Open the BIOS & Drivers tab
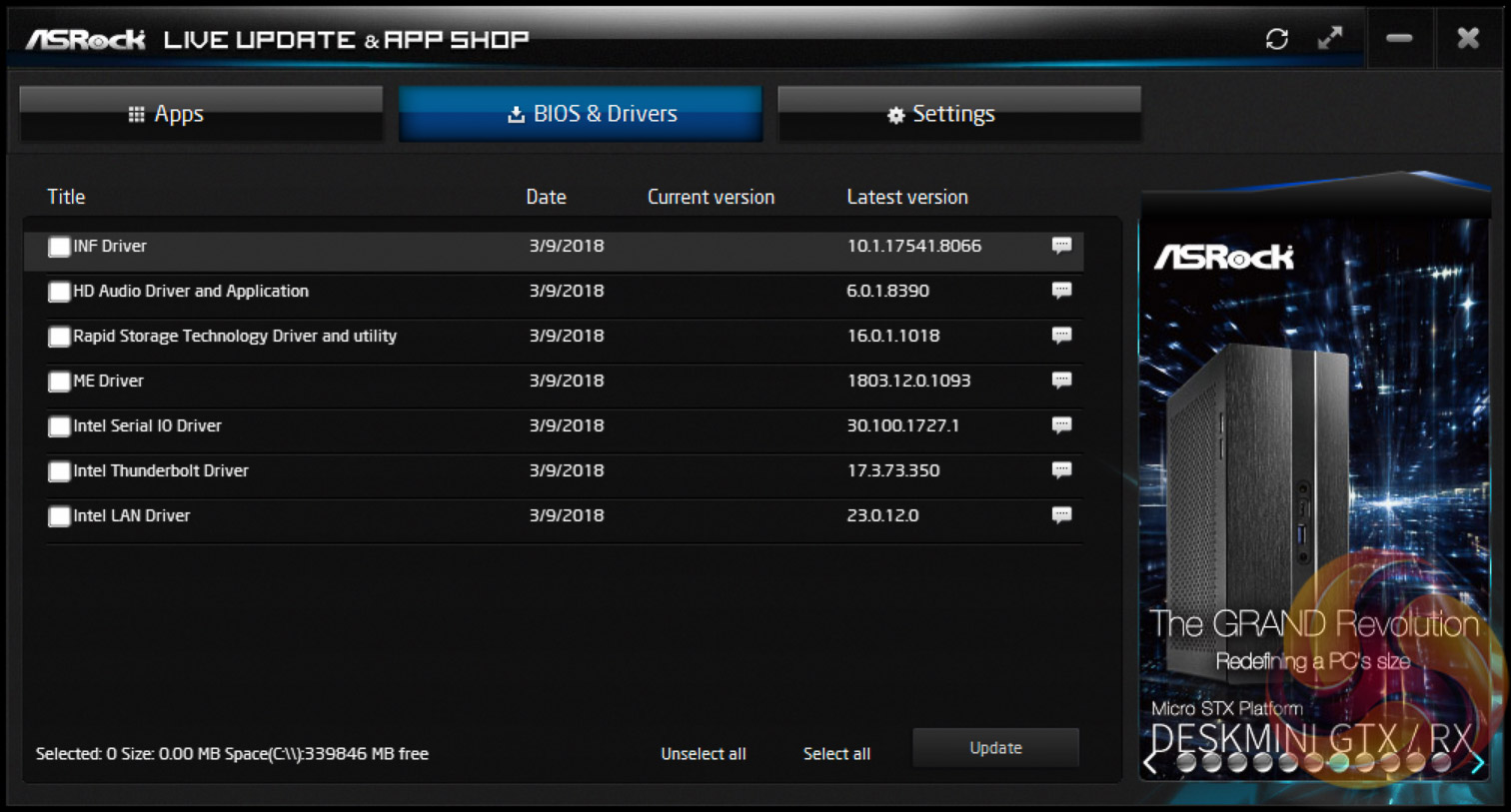The width and height of the screenshot is (1511, 812). pyautogui.click(x=581, y=114)
